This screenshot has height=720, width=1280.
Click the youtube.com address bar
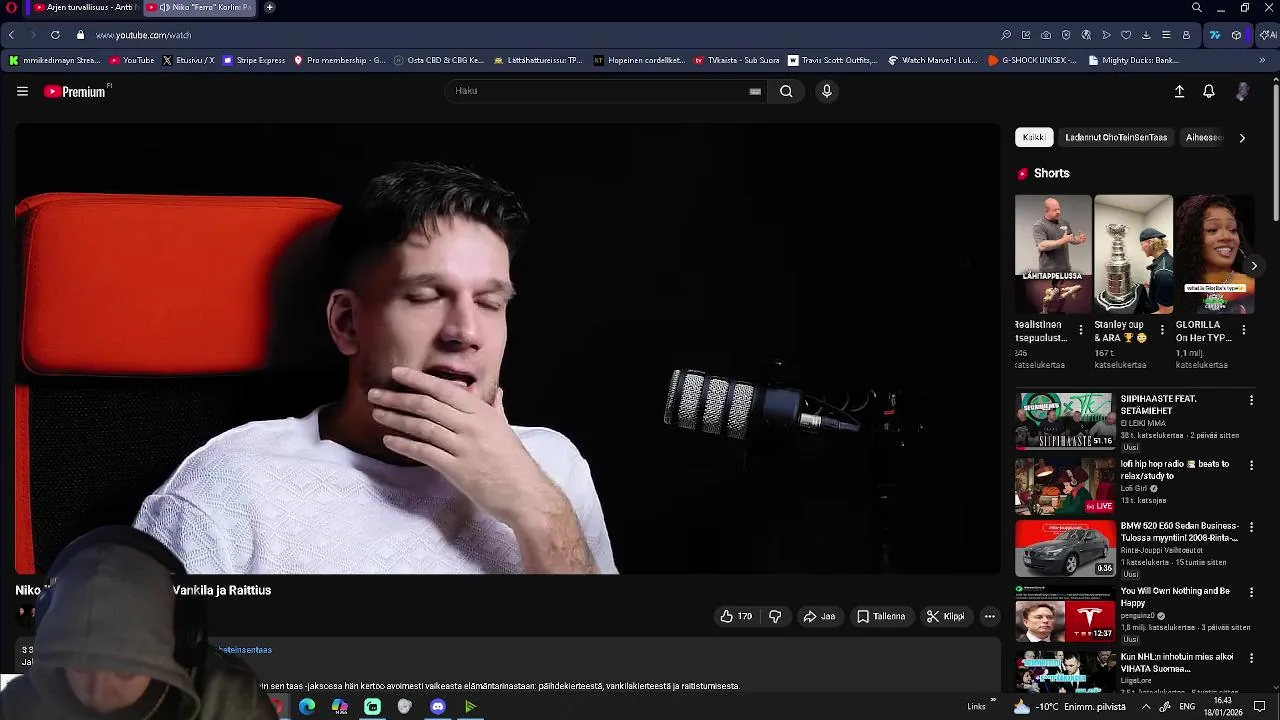pos(143,35)
